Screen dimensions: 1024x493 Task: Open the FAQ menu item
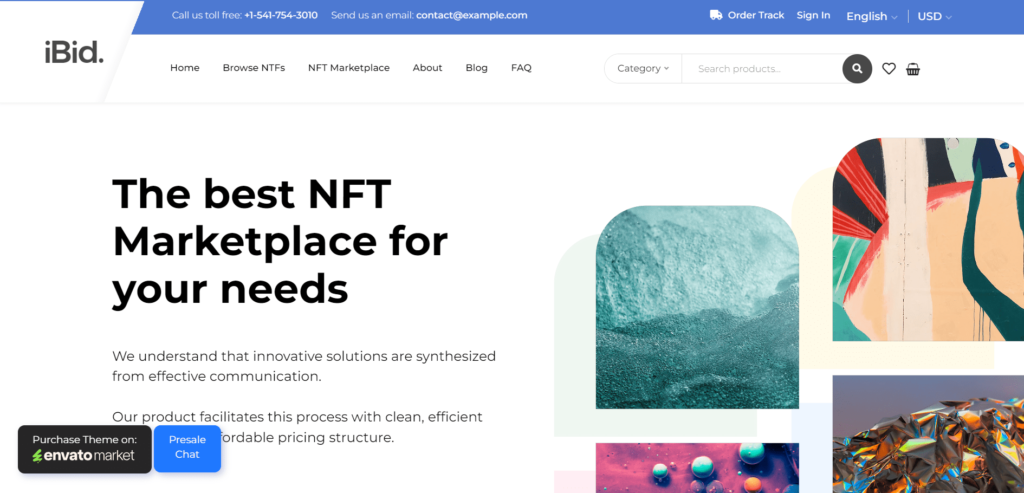point(521,68)
